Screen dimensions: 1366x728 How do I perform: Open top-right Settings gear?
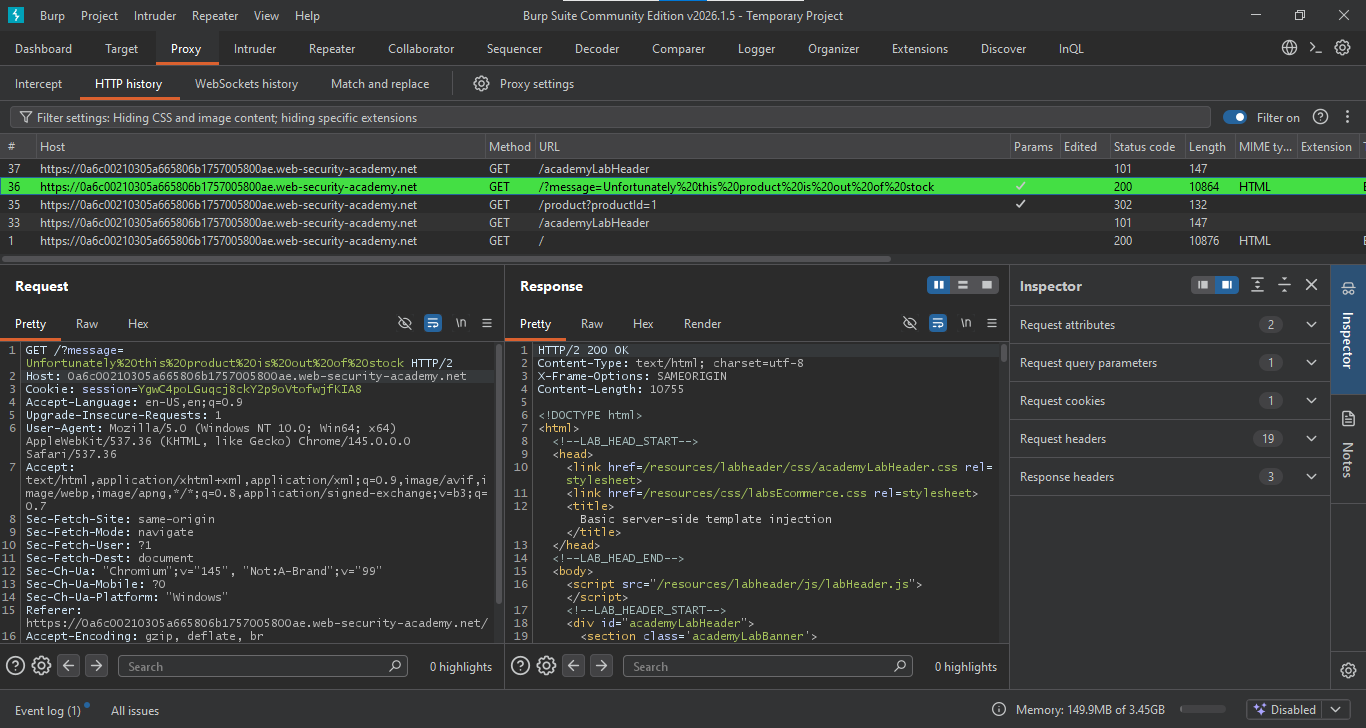coord(1343,48)
